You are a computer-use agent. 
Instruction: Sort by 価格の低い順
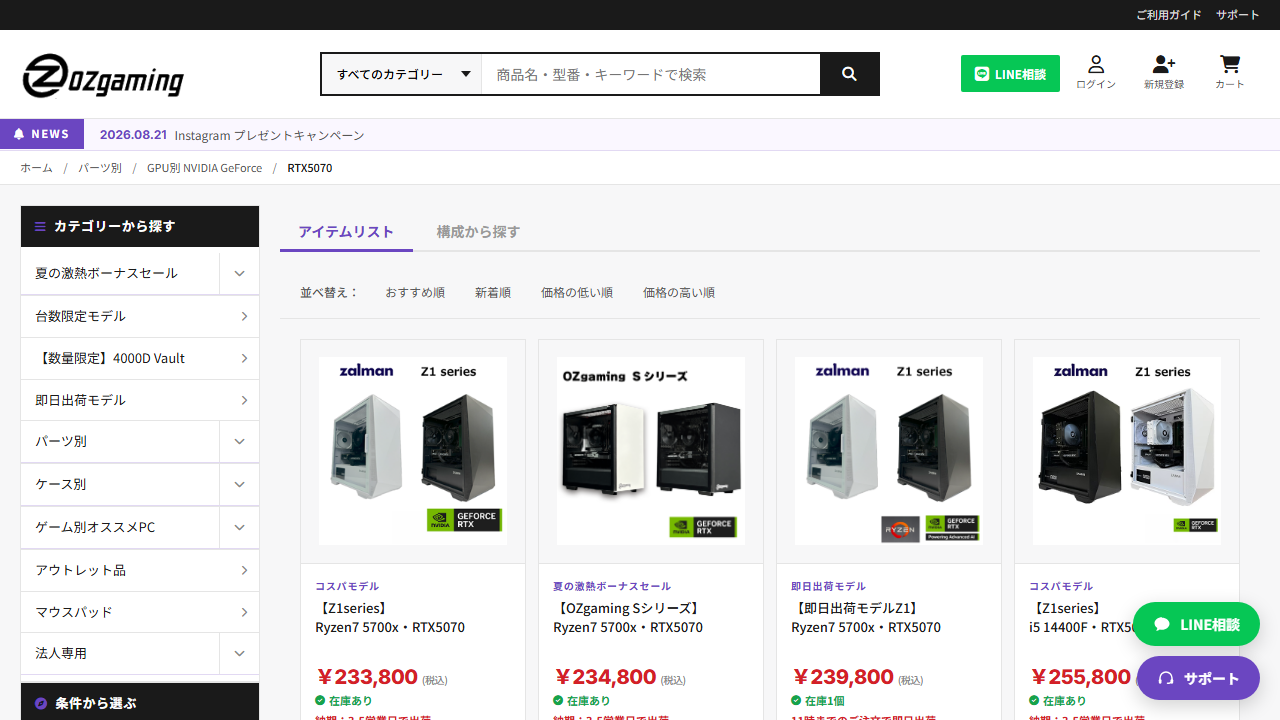click(x=577, y=293)
